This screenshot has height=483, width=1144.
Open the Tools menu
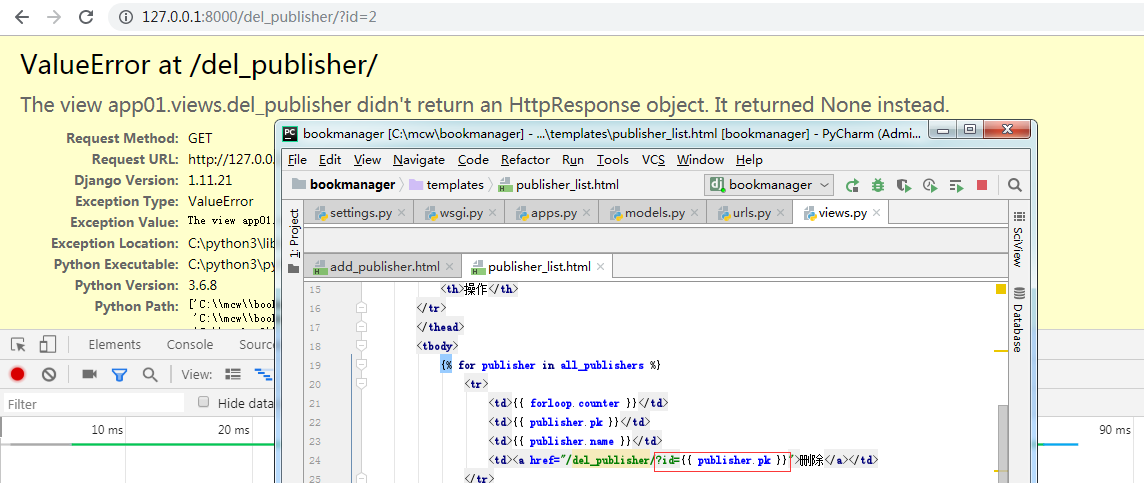click(x=612, y=160)
